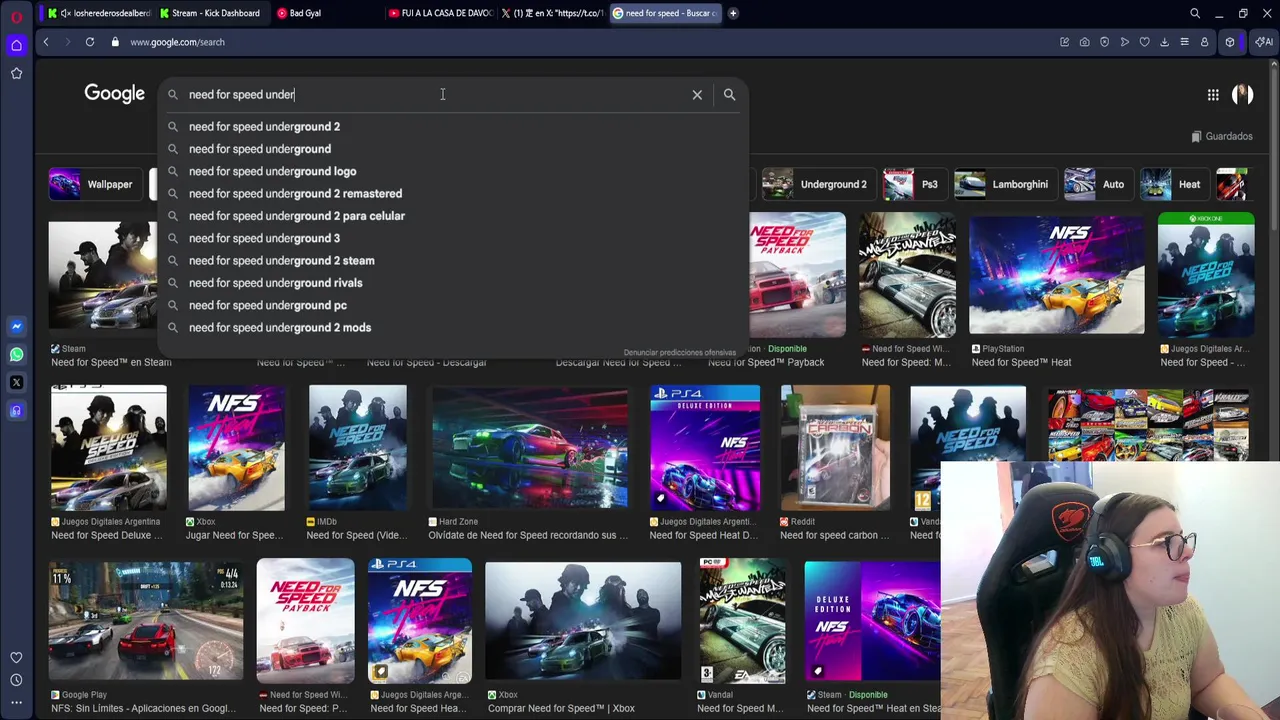Choose suggestion underground 2 para celular
Screen dimensions: 1280x720
(453, 216)
